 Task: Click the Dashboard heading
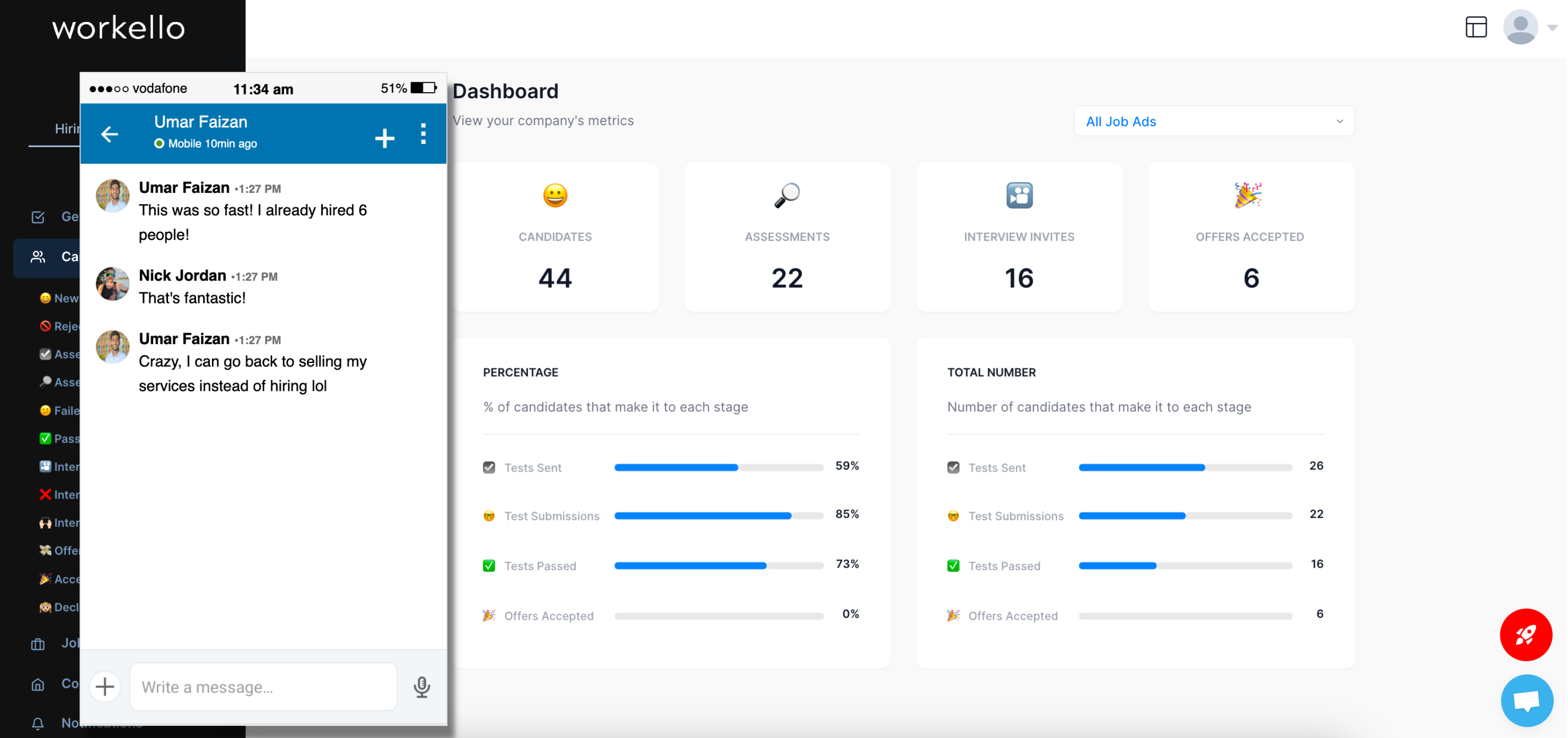pyautogui.click(x=505, y=91)
